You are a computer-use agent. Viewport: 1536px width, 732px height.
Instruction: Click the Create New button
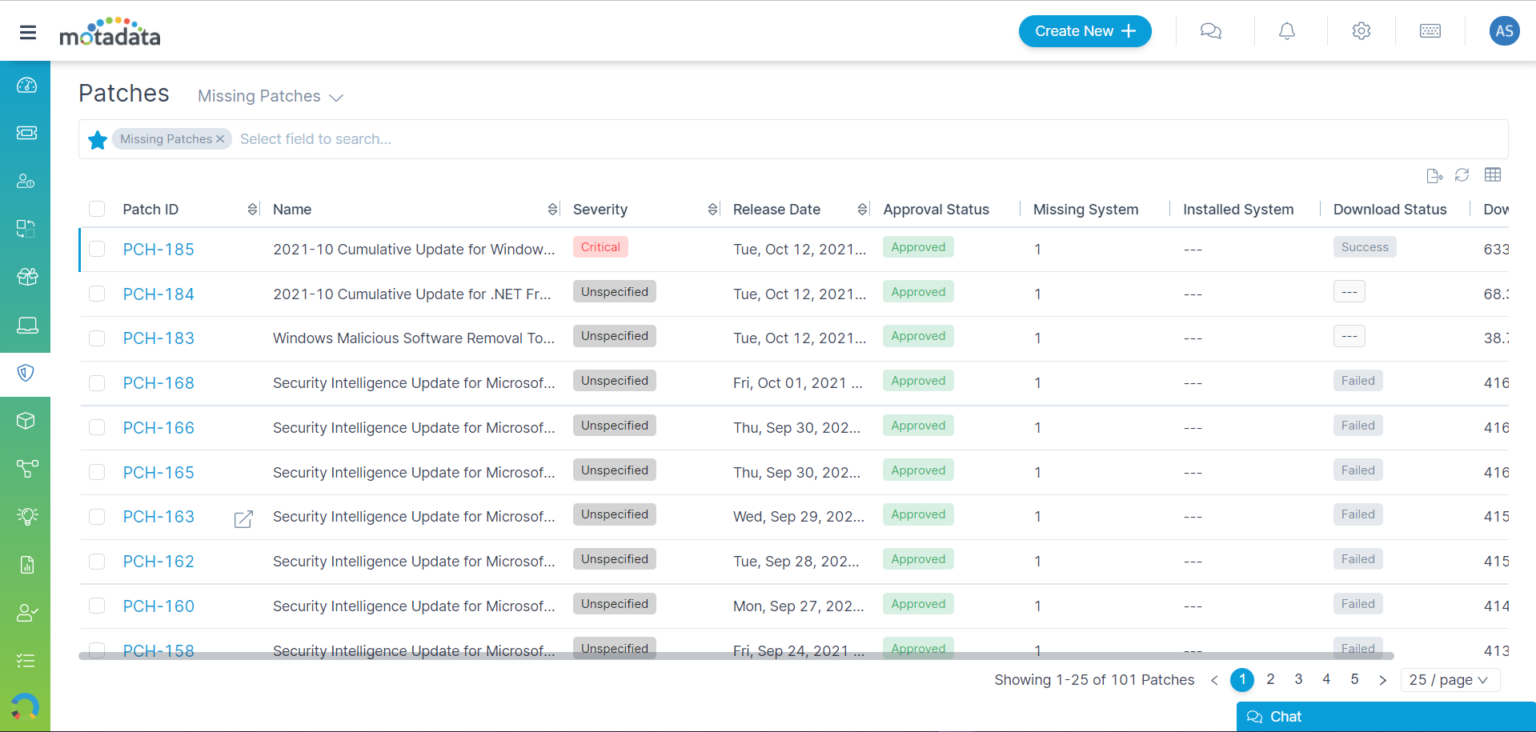click(1085, 31)
